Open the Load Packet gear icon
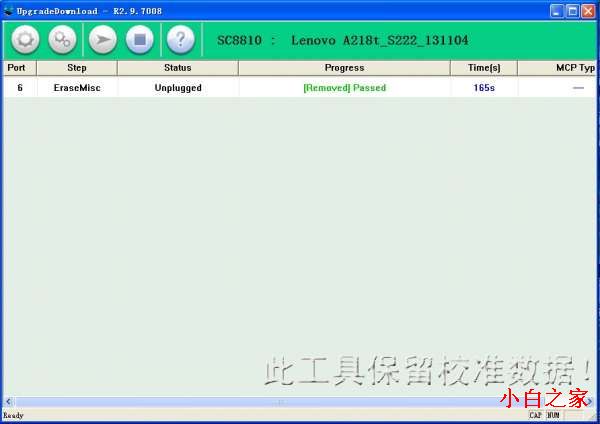The image size is (600, 424). click(x=25, y=39)
